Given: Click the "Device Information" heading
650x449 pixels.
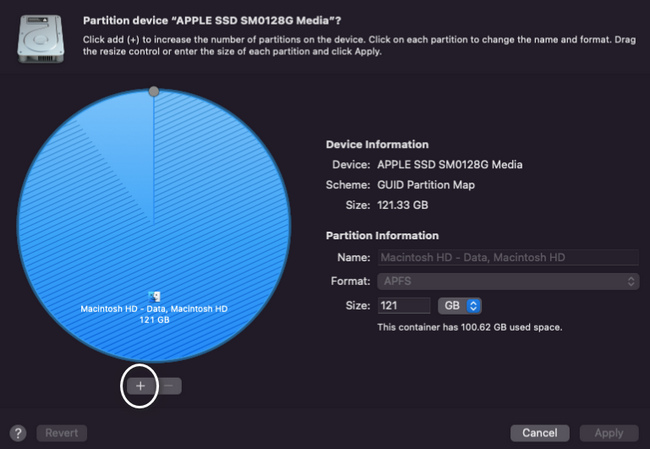Looking at the screenshot, I should click(377, 145).
